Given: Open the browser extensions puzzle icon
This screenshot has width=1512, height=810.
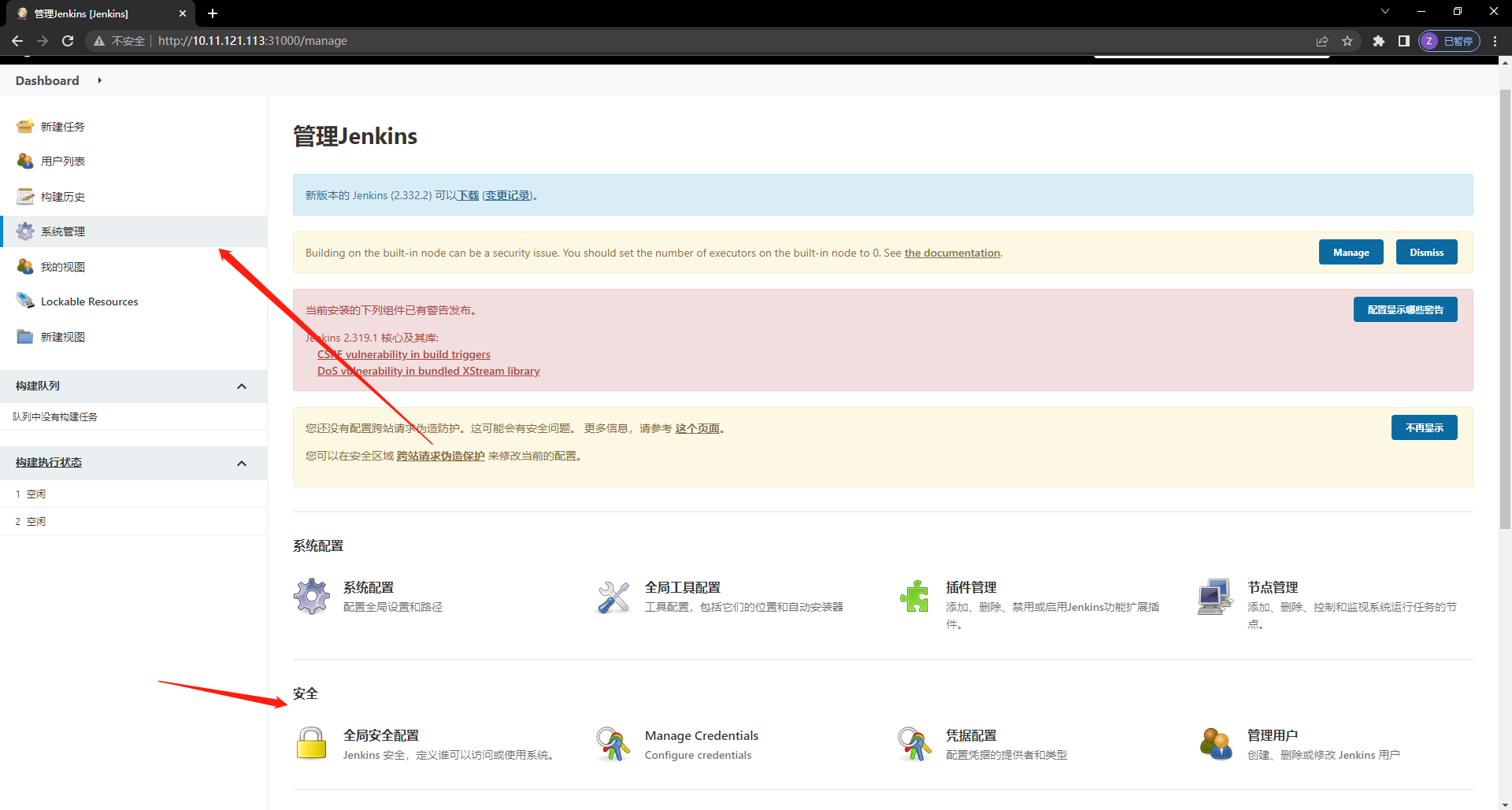Looking at the screenshot, I should [x=1378, y=41].
